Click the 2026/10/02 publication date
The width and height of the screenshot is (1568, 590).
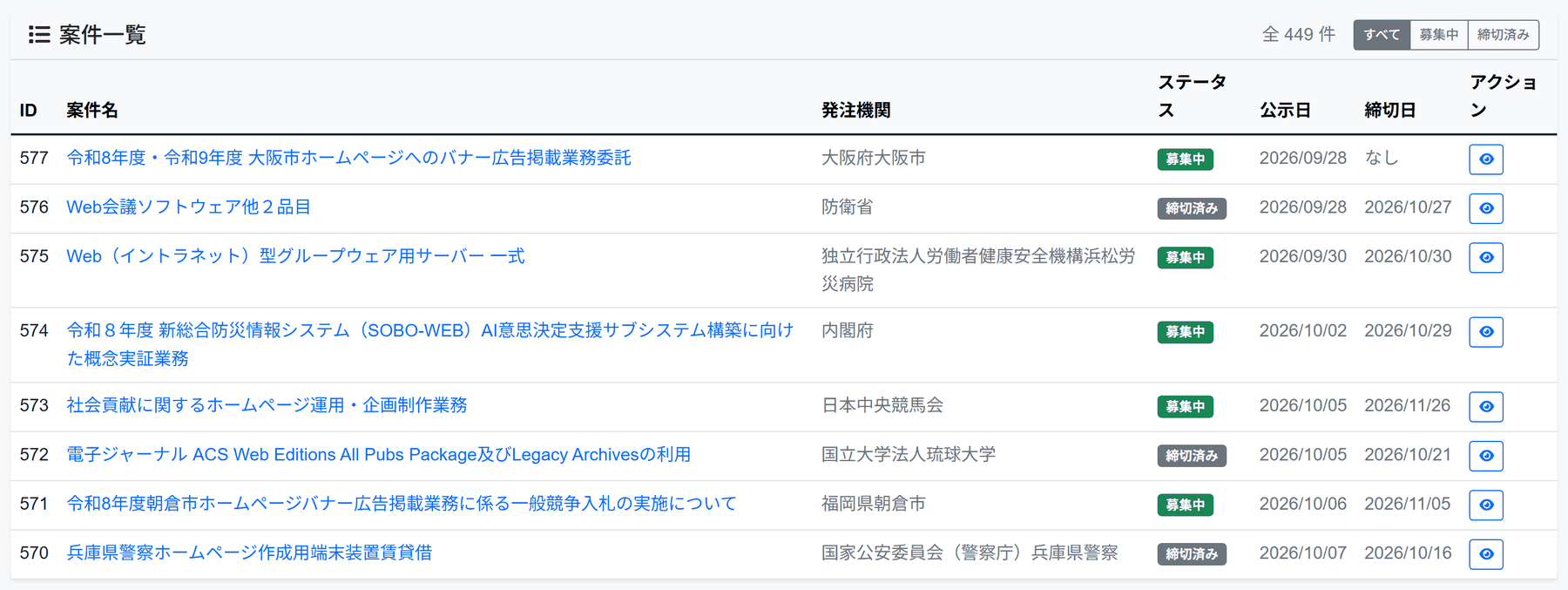pos(1303,330)
